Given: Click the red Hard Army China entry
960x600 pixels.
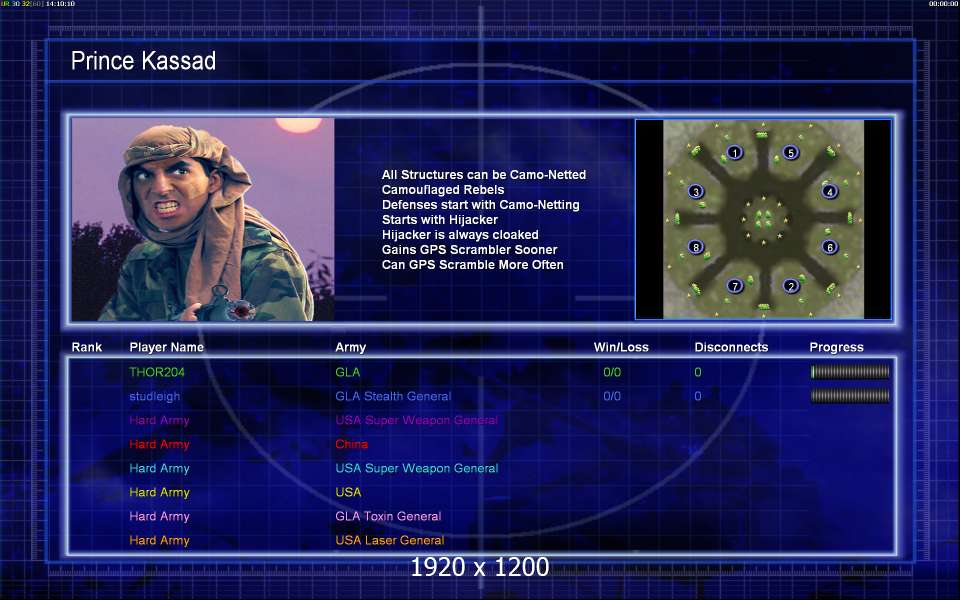Looking at the screenshot, I should (x=351, y=444).
